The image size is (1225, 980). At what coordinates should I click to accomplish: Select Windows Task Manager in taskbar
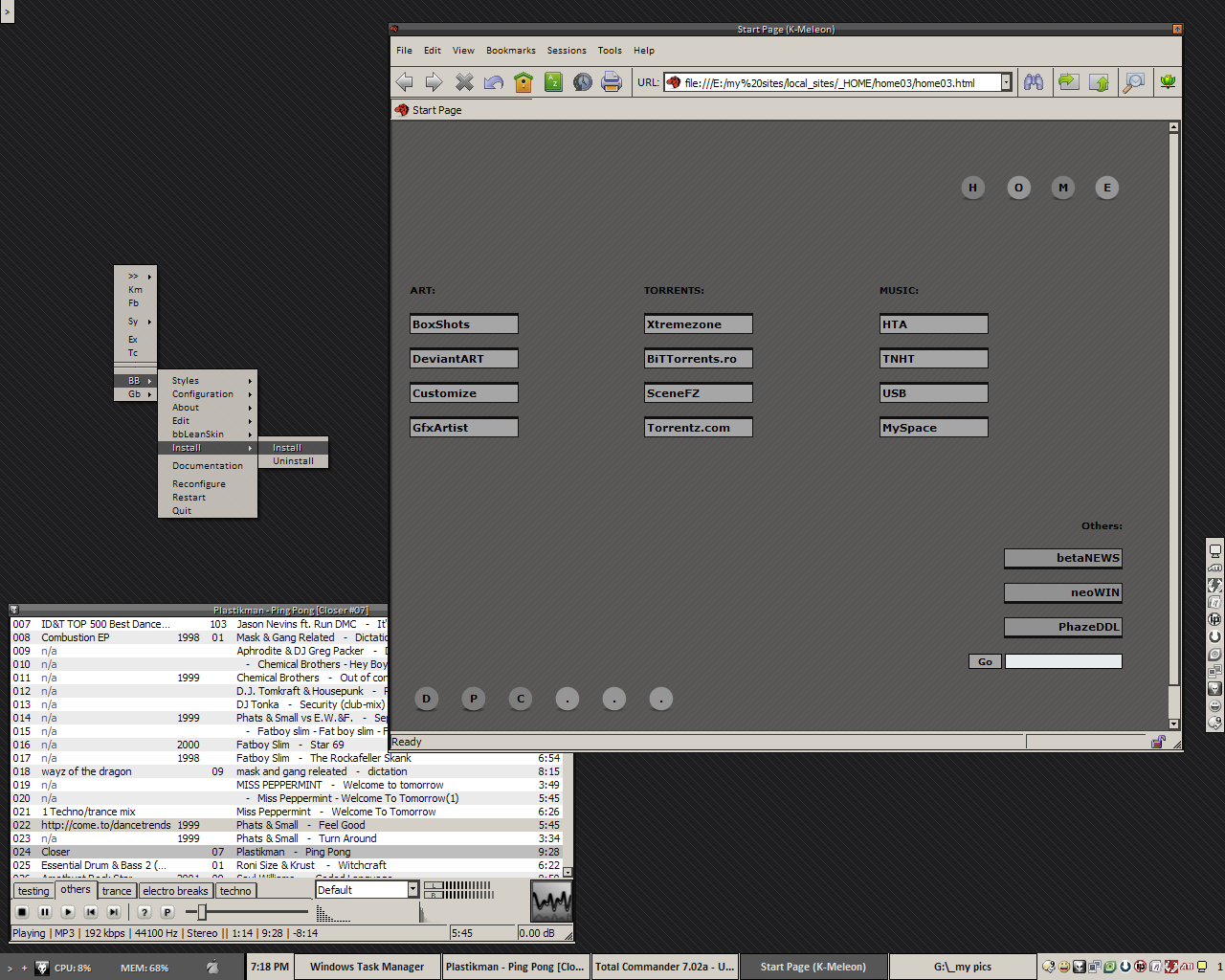tap(367, 967)
